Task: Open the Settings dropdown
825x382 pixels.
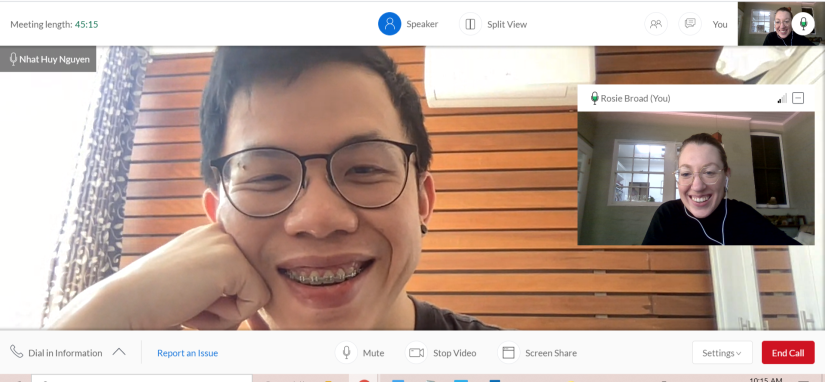Action: (x=722, y=353)
